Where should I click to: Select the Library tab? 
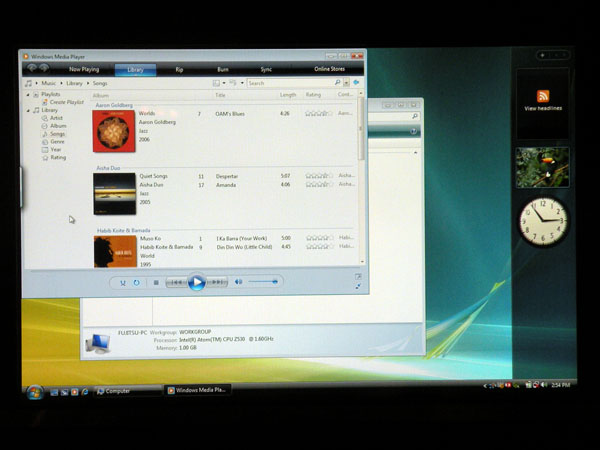tap(135, 70)
